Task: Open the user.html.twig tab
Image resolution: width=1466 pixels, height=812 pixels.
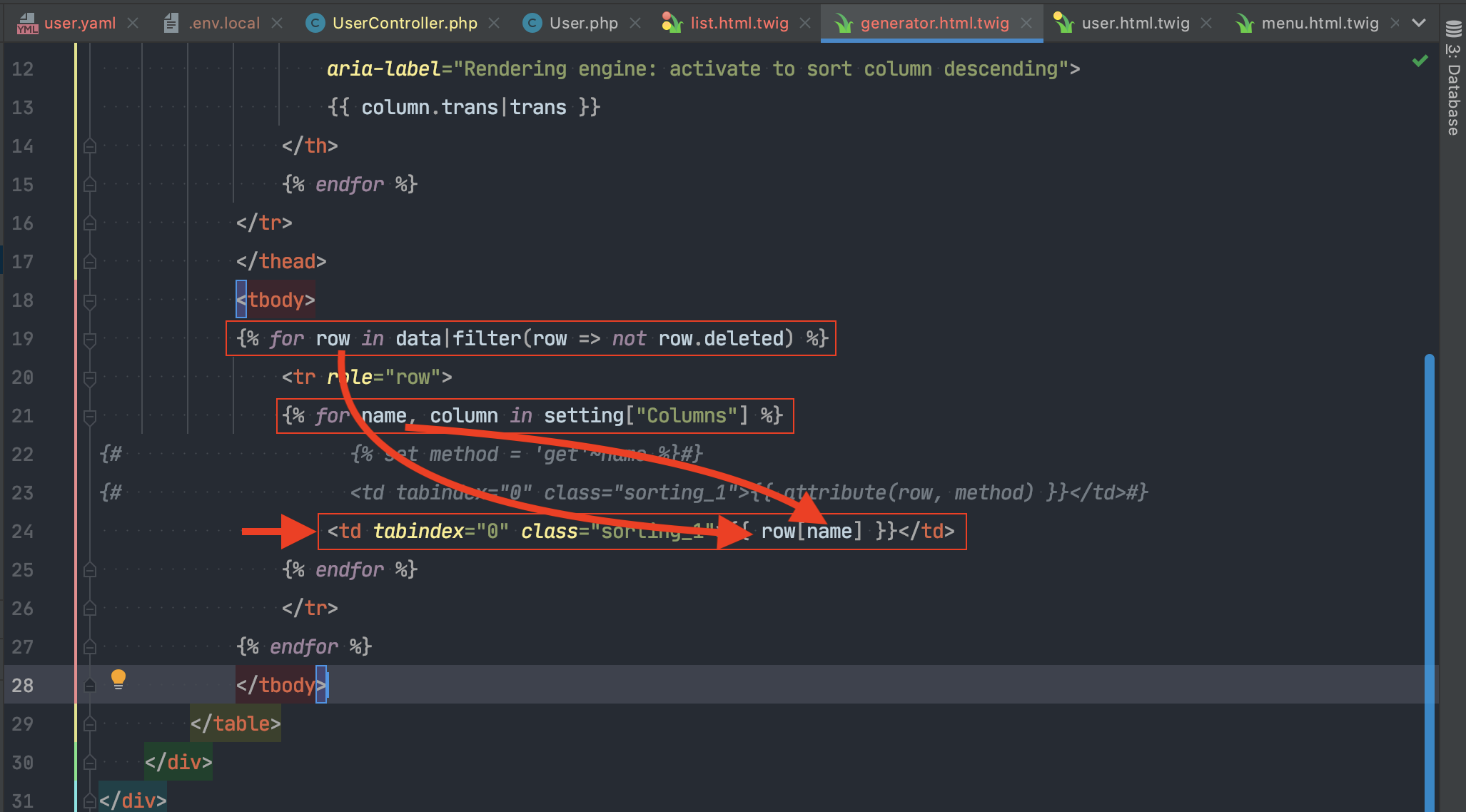Action: [x=1136, y=23]
